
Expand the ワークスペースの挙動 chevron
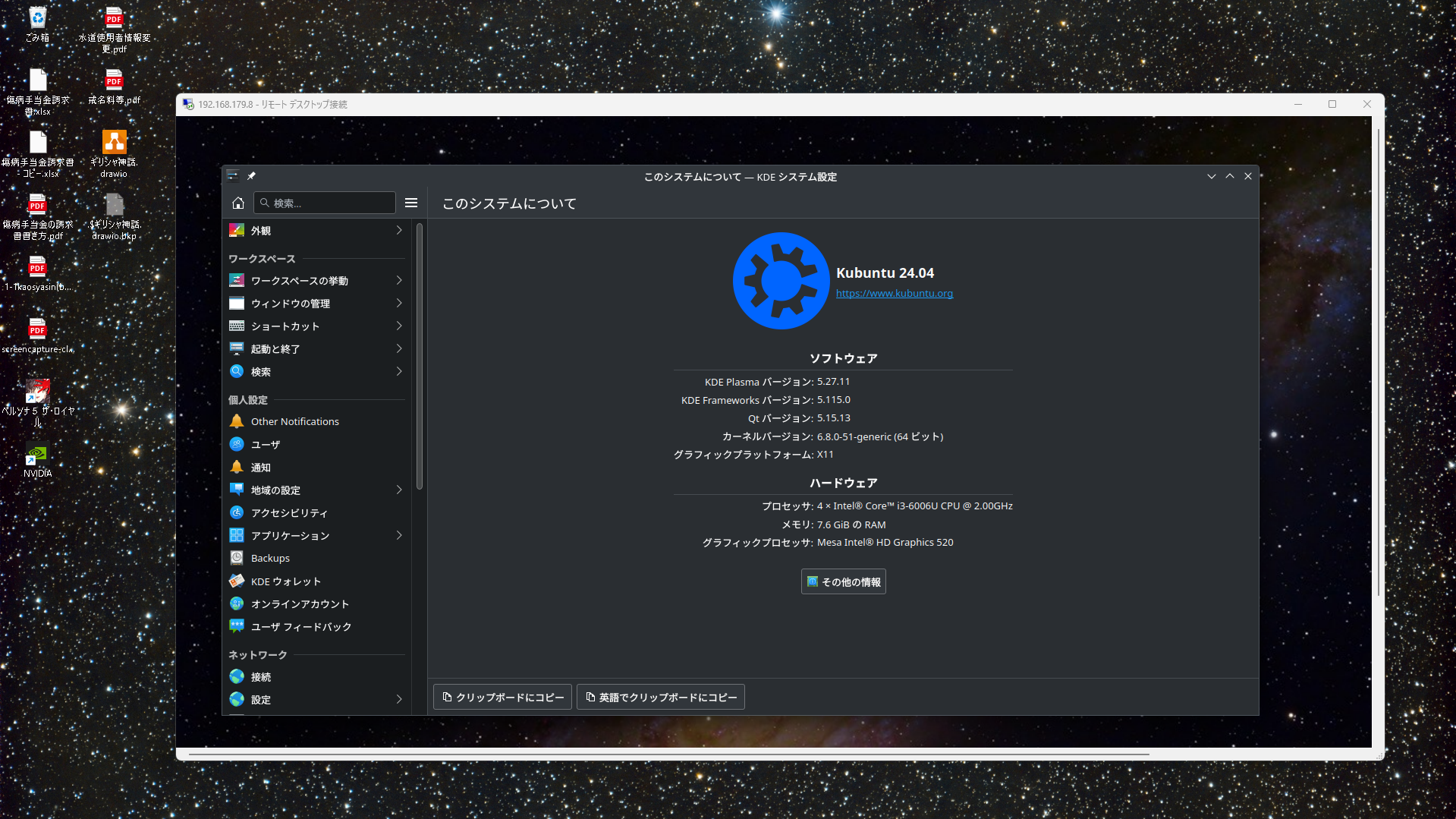click(x=399, y=280)
